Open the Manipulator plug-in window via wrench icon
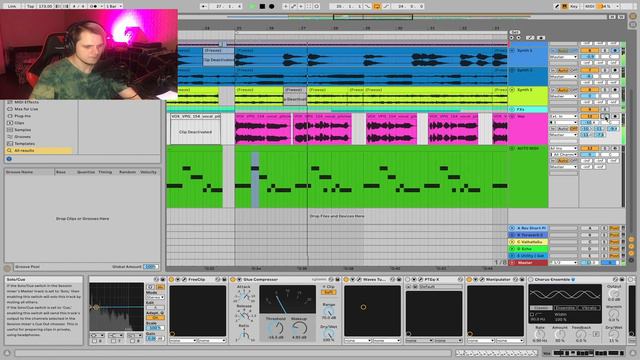Image resolution: width=640 pixels, height=360 pixels. pos(481,280)
